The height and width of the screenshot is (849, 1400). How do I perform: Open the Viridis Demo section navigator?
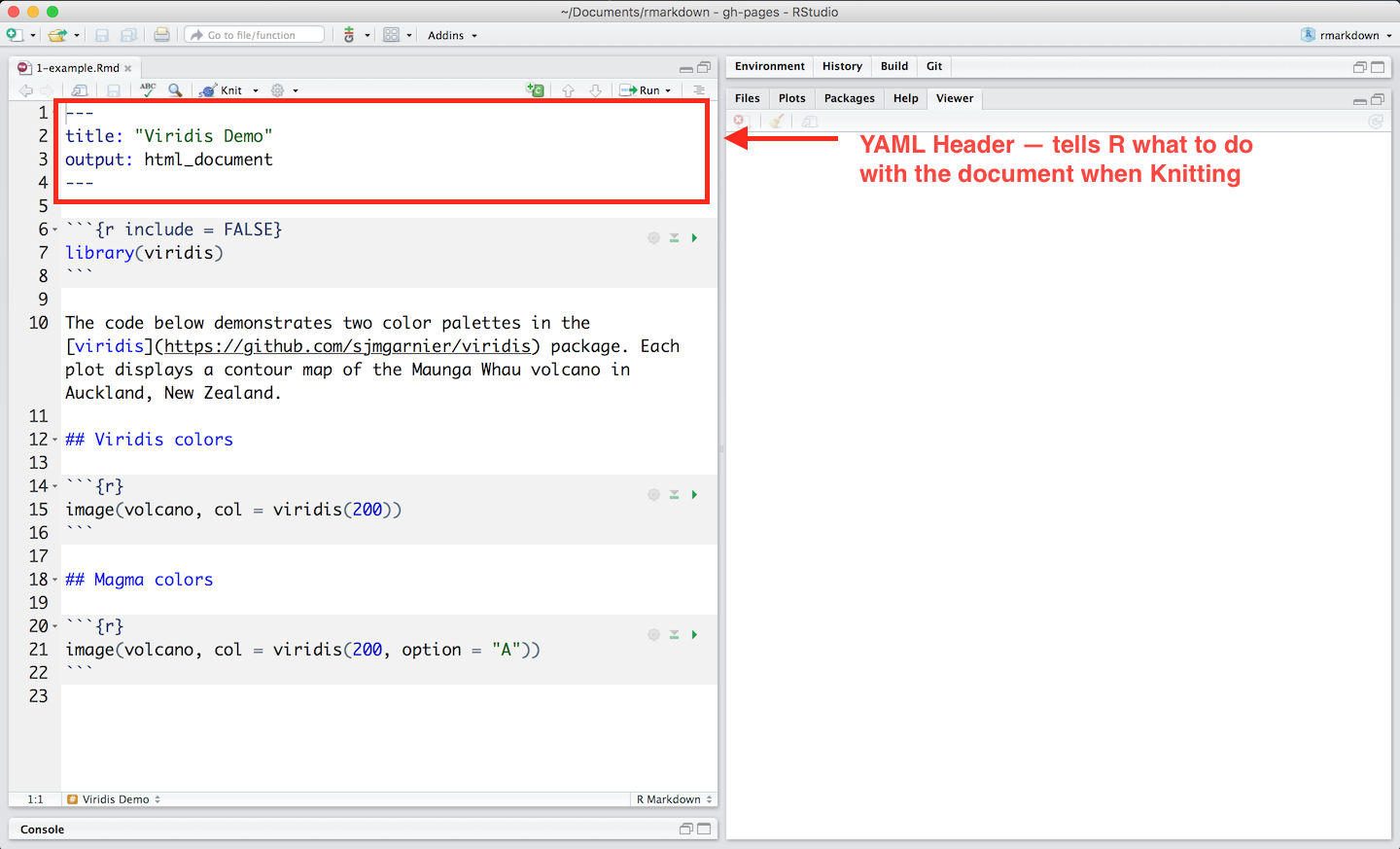click(x=114, y=799)
